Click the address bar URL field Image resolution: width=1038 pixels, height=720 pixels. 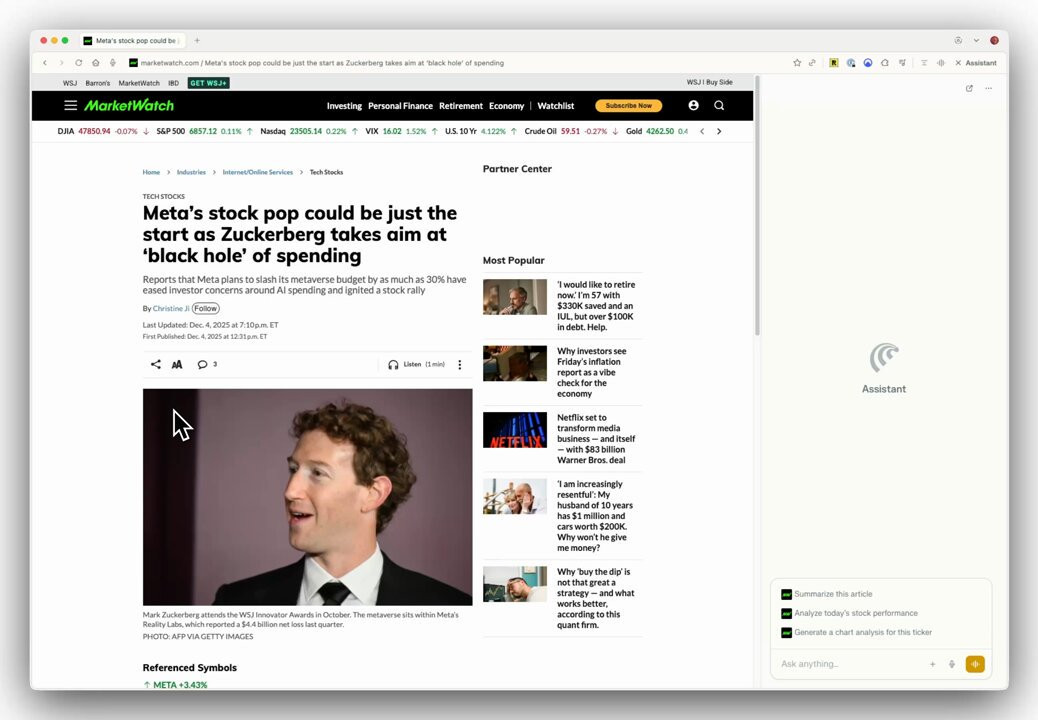point(457,63)
